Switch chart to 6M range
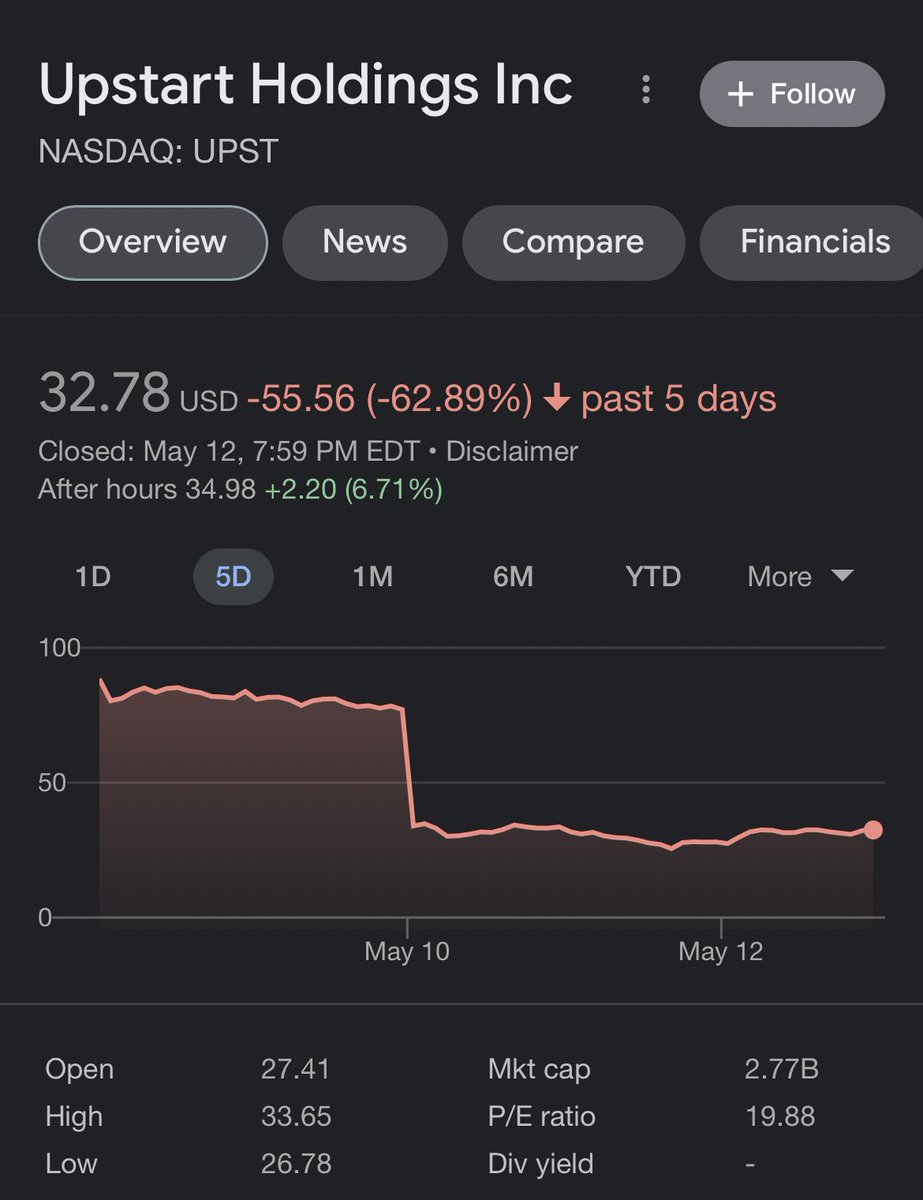Screen dimensions: 923x1200 513,577
